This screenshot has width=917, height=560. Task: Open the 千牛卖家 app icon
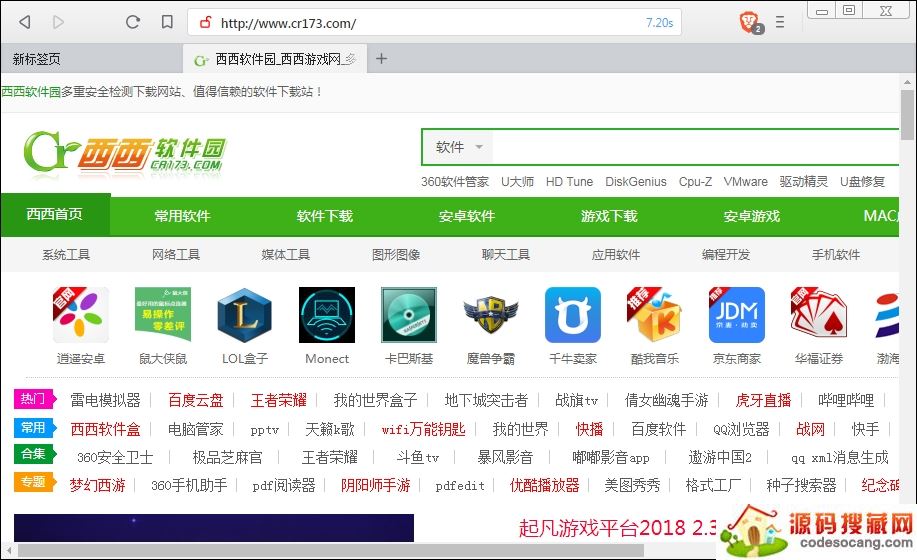point(573,315)
